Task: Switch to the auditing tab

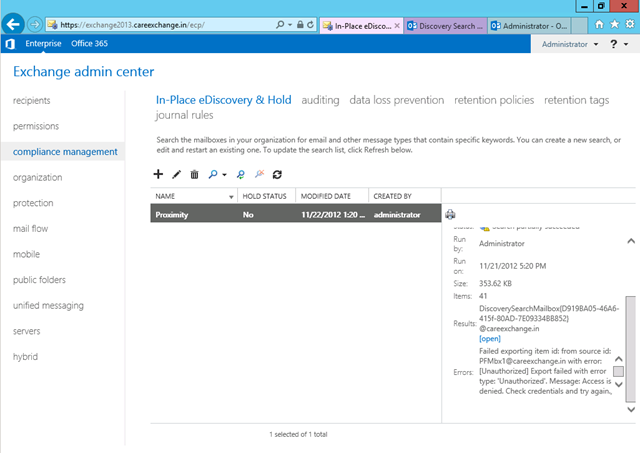Action: 320,100
